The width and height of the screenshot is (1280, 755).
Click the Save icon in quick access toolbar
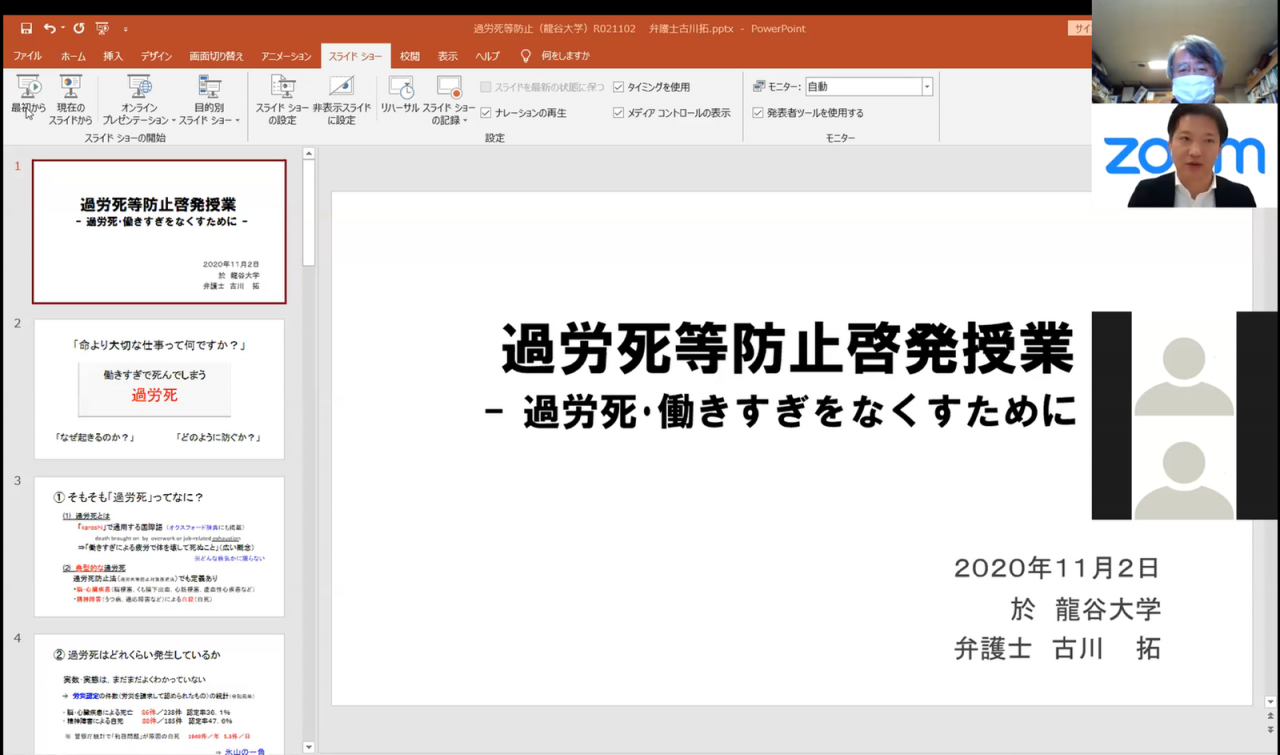tap(26, 29)
